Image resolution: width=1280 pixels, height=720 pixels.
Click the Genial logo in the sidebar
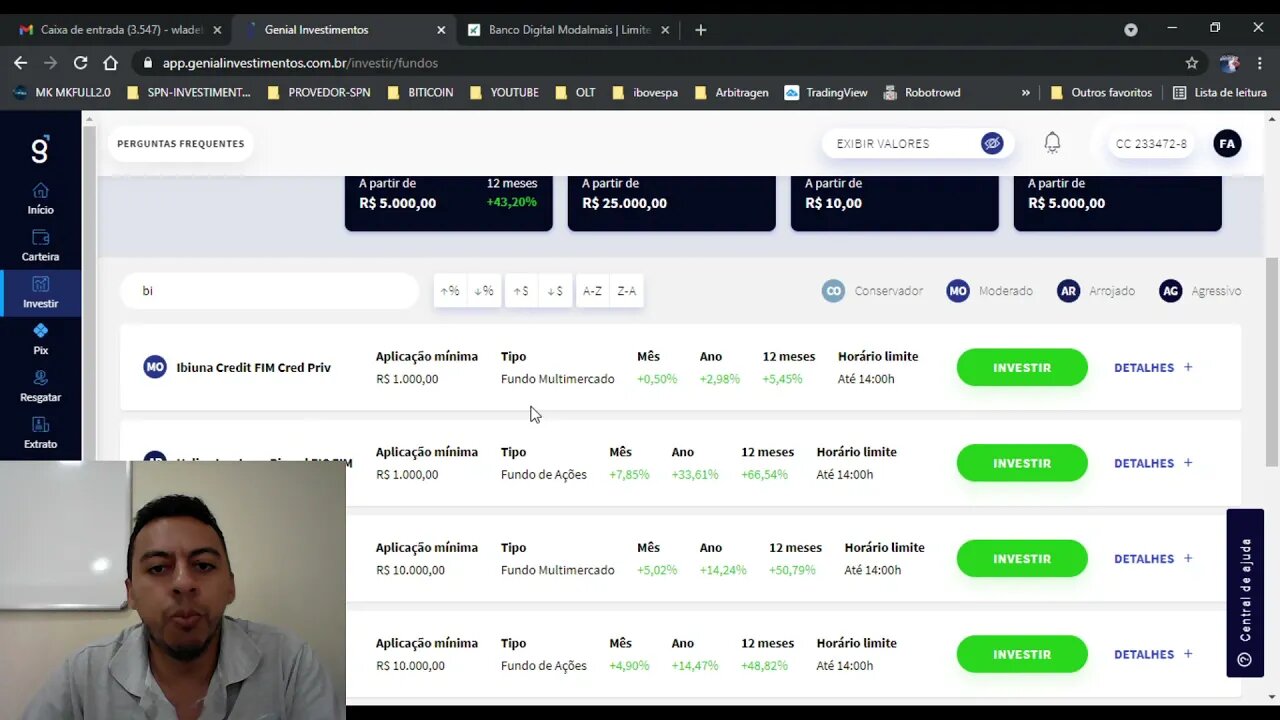40,150
